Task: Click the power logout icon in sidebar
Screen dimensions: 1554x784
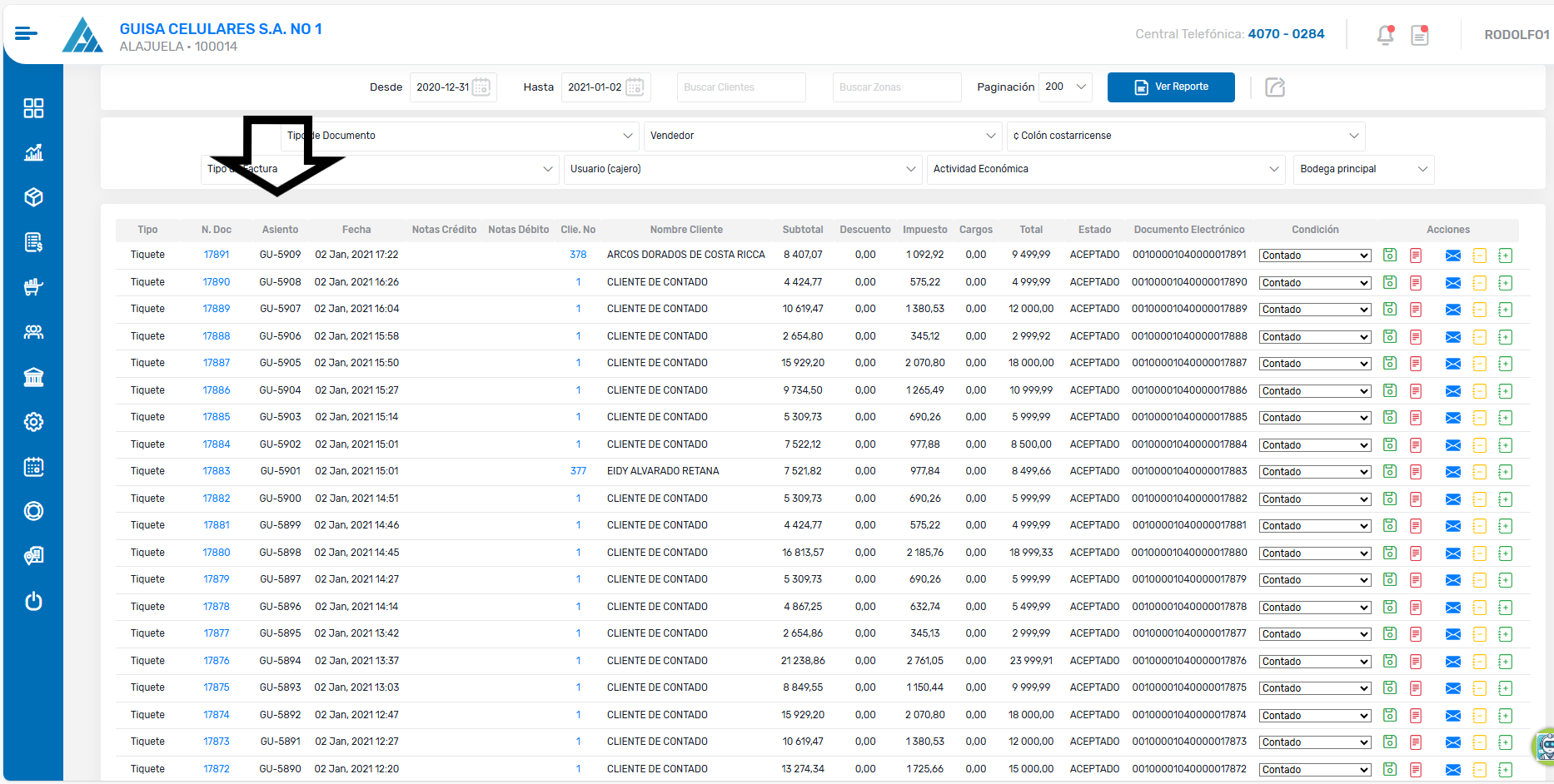Action: [x=33, y=601]
